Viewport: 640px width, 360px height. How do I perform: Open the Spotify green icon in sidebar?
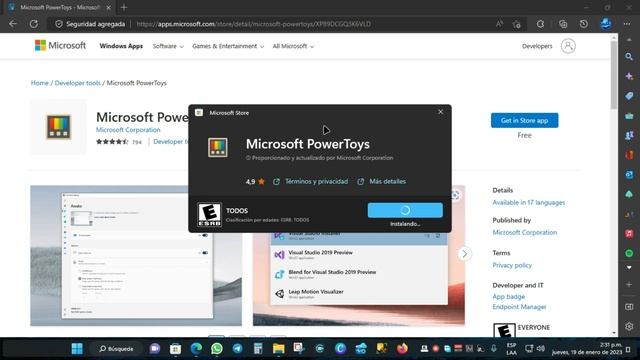tap(629, 253)
